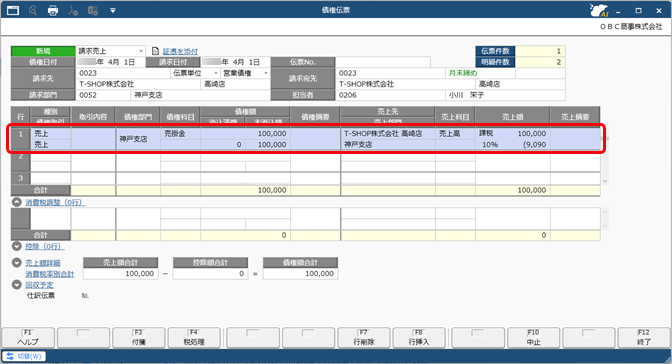Screen dimensions: 672x364
Task: Expand the 控除 (0行) section arrow
Action: (x=17, y=247)
